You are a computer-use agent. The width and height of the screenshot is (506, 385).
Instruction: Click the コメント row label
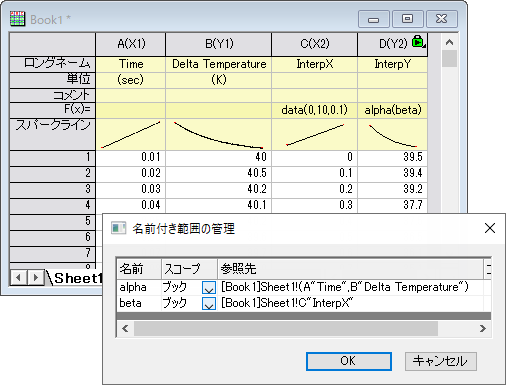click(53, 95)
